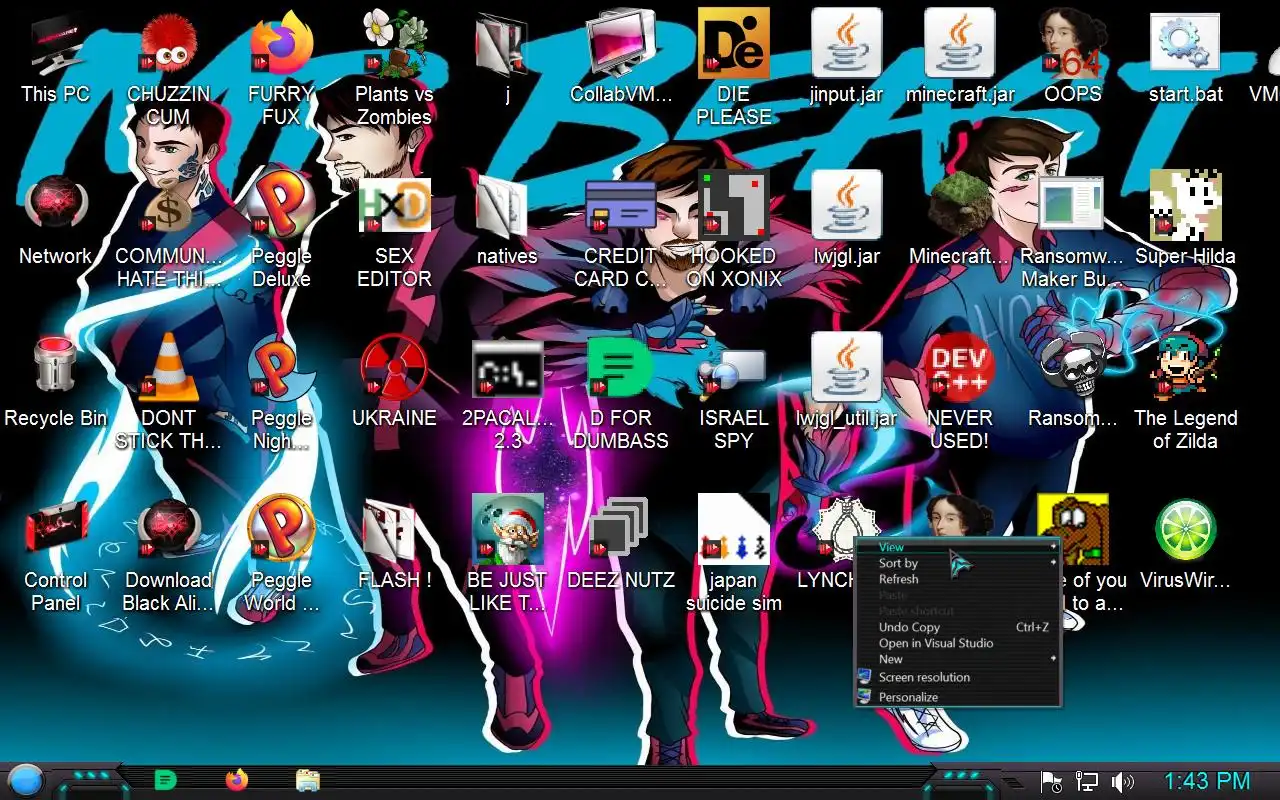Select the jinput.jar file icon
1280x800 pixels.
[x=846, y=44]
